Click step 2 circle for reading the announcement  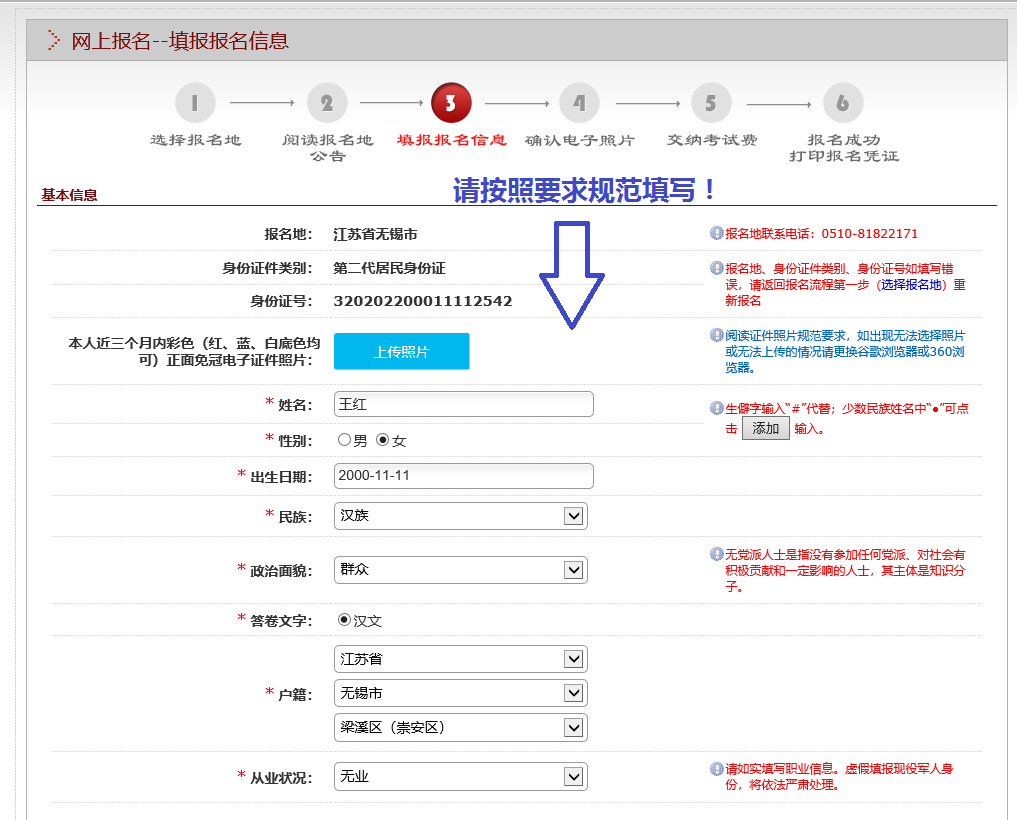[327, 103]
